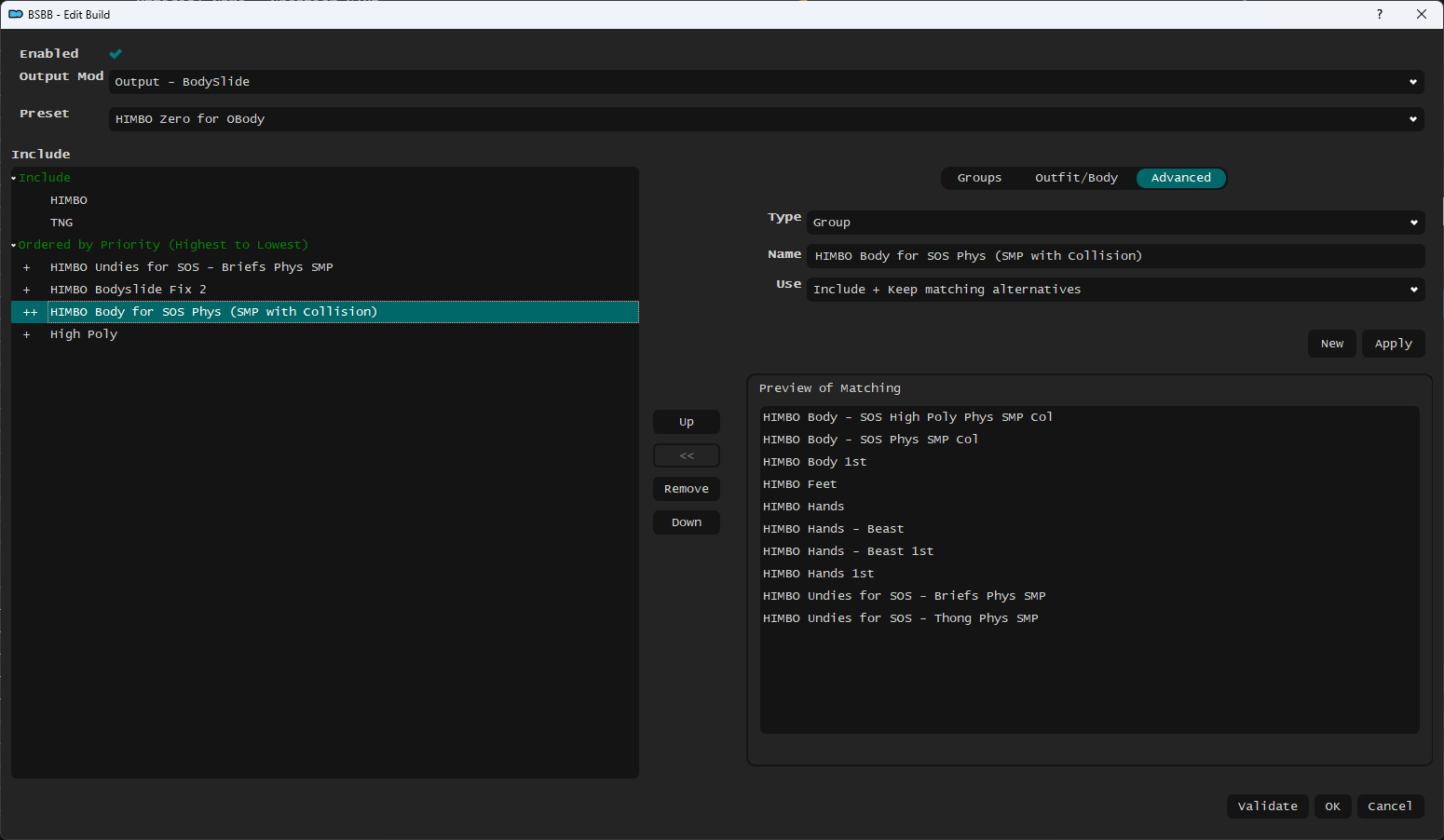Move item Up in priority

[687, 422]
